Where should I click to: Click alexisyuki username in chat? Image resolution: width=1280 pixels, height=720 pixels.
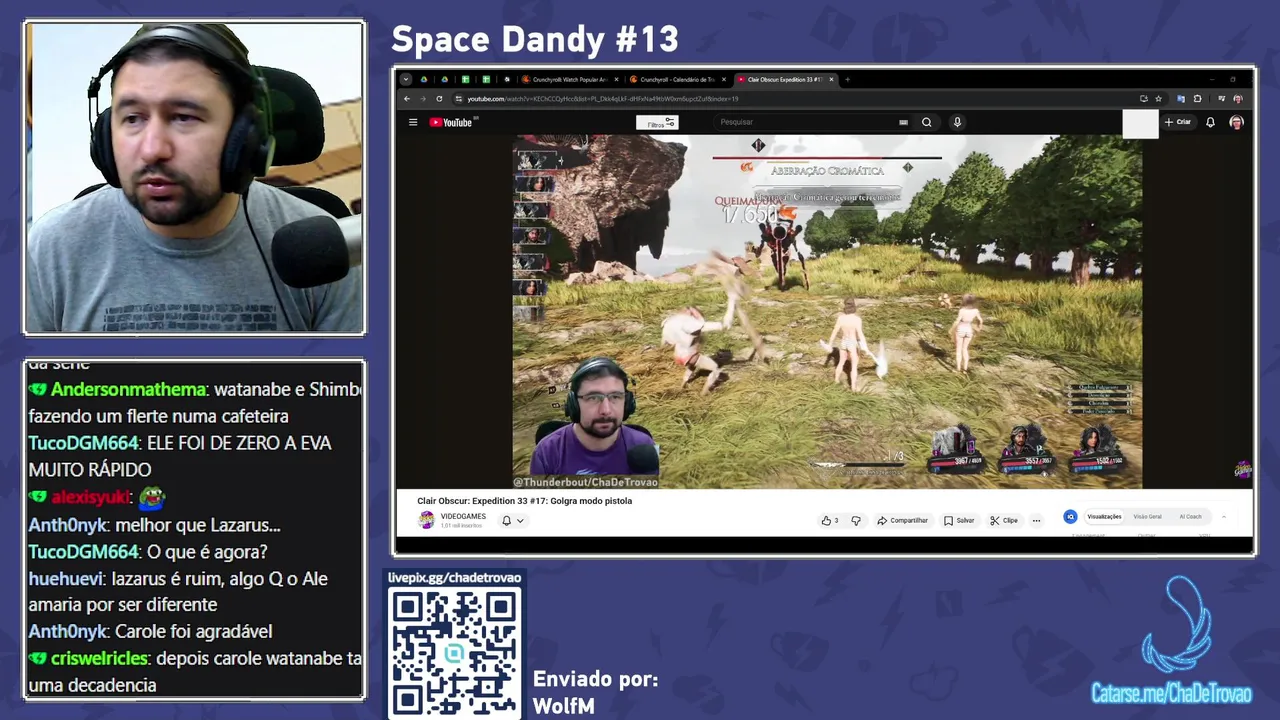coord(90,497)
